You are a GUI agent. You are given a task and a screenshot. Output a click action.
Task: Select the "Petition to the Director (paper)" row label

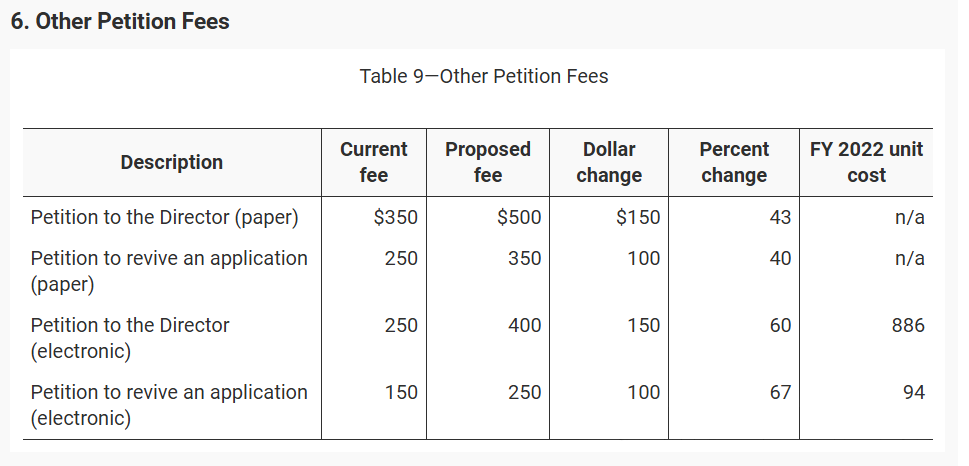164,217
